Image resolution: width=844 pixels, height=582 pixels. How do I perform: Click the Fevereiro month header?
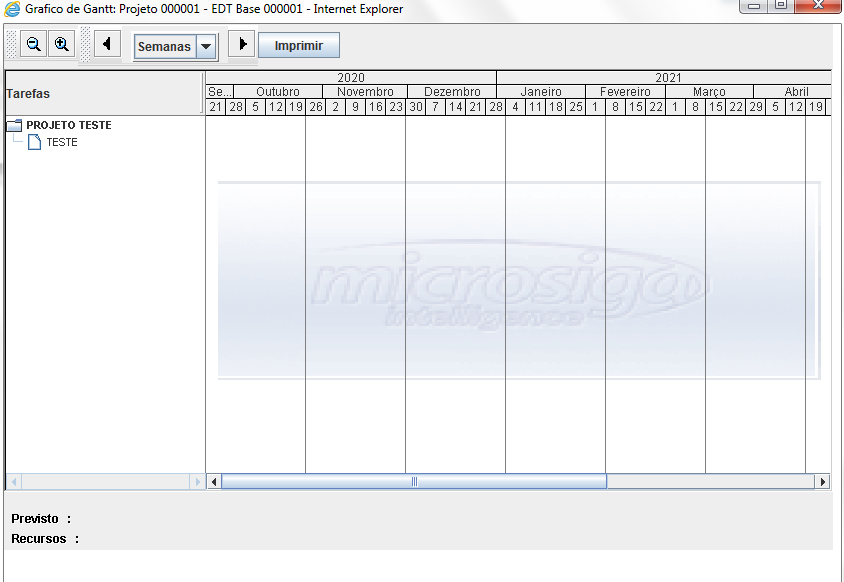625,92
